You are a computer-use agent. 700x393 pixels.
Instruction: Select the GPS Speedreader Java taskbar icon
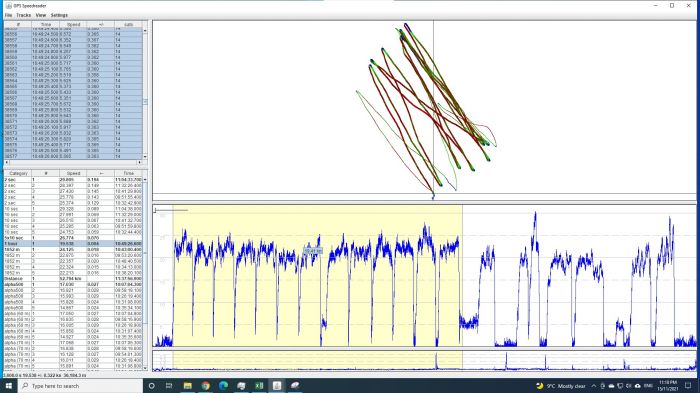[x=277, y=385]
